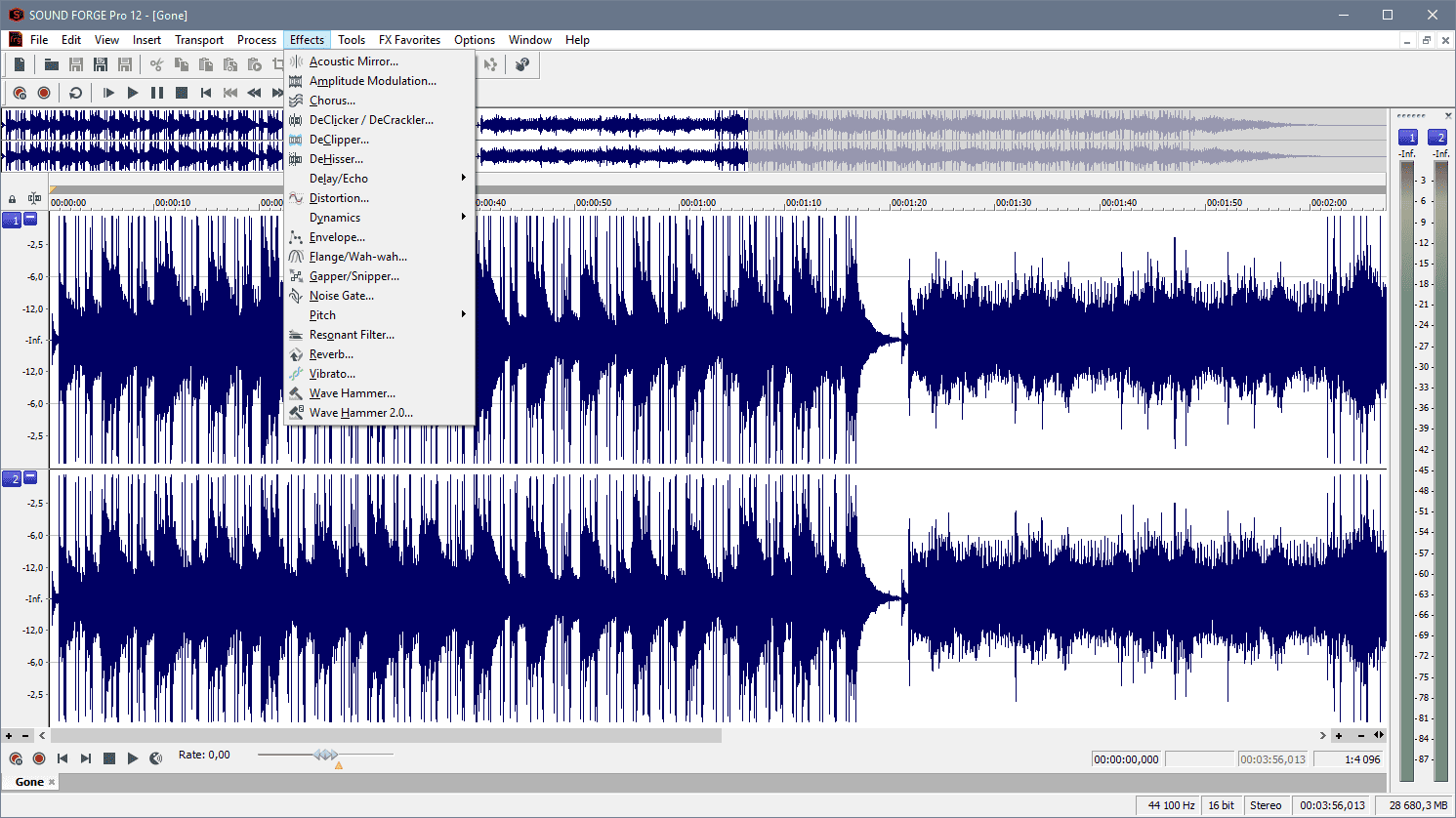Select Reverb from the Effects menu
The image size is (1456, 818).
coord(331,354)
